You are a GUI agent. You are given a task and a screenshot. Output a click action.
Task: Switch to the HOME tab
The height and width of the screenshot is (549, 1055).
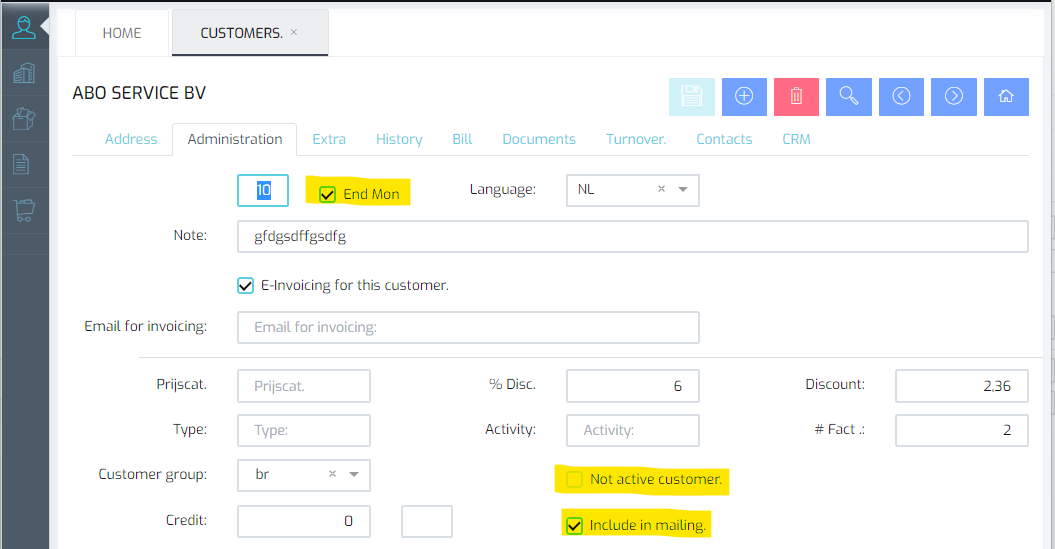pyautogui.click(x=122, y=33)
